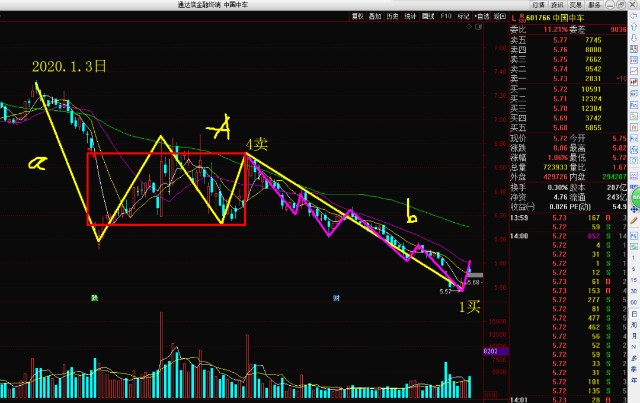640x403 pixels.
Task: Click the 外盘 429726 value
Action: coord(556,177)
